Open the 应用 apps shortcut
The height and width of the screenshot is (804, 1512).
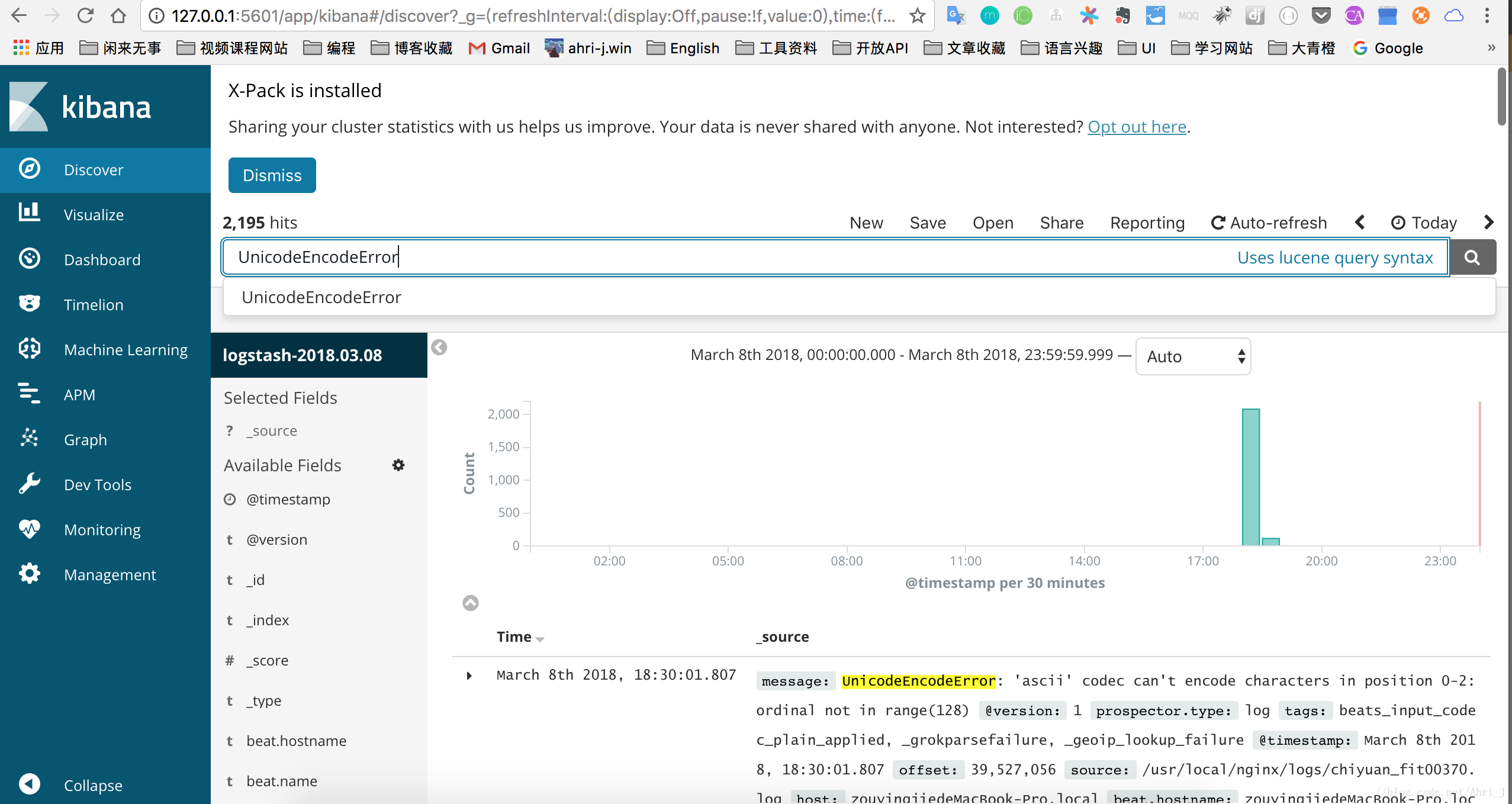pyautogui.click(x=38, y=48)
